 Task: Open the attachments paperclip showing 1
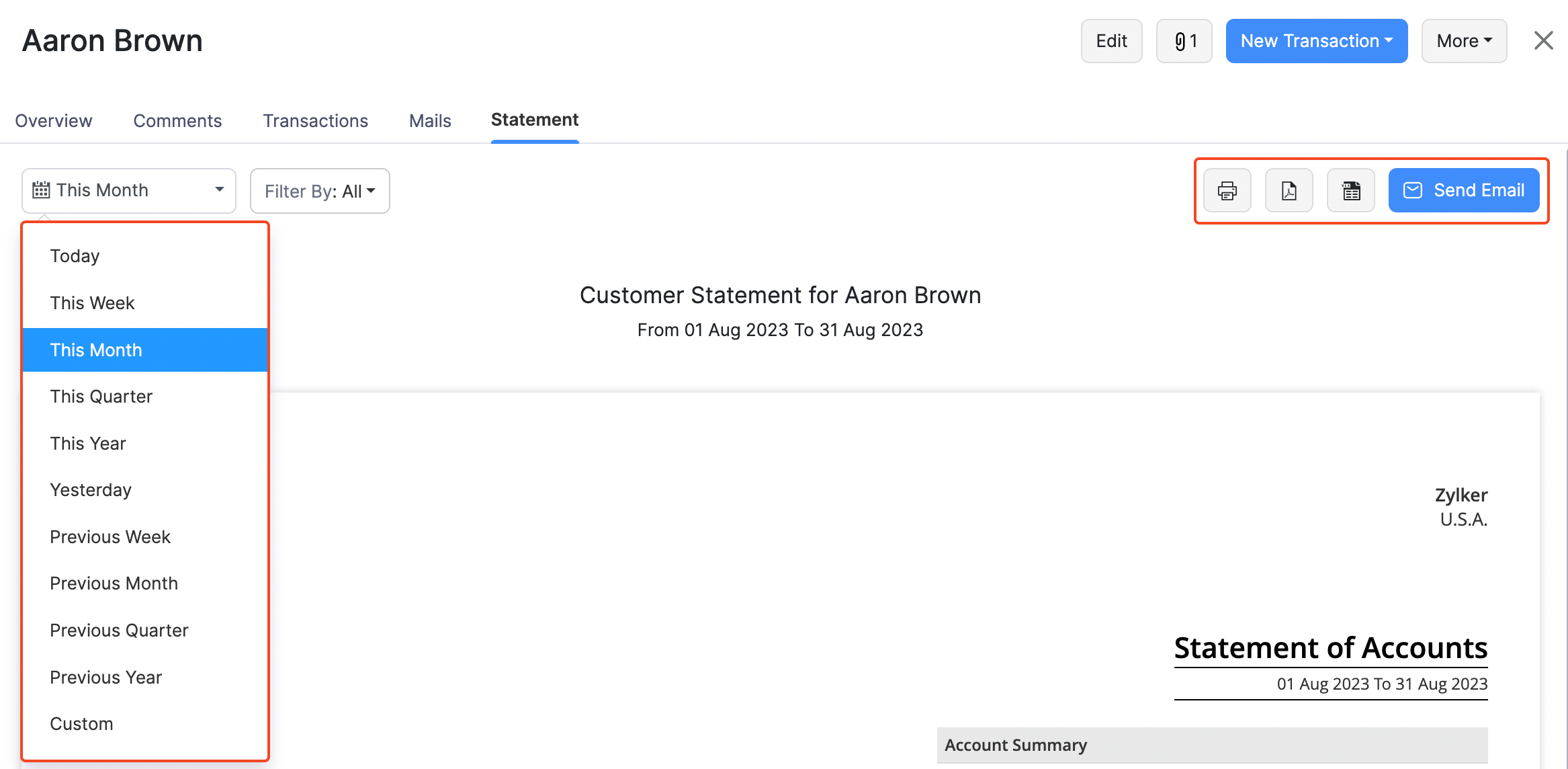(1184, 40)
